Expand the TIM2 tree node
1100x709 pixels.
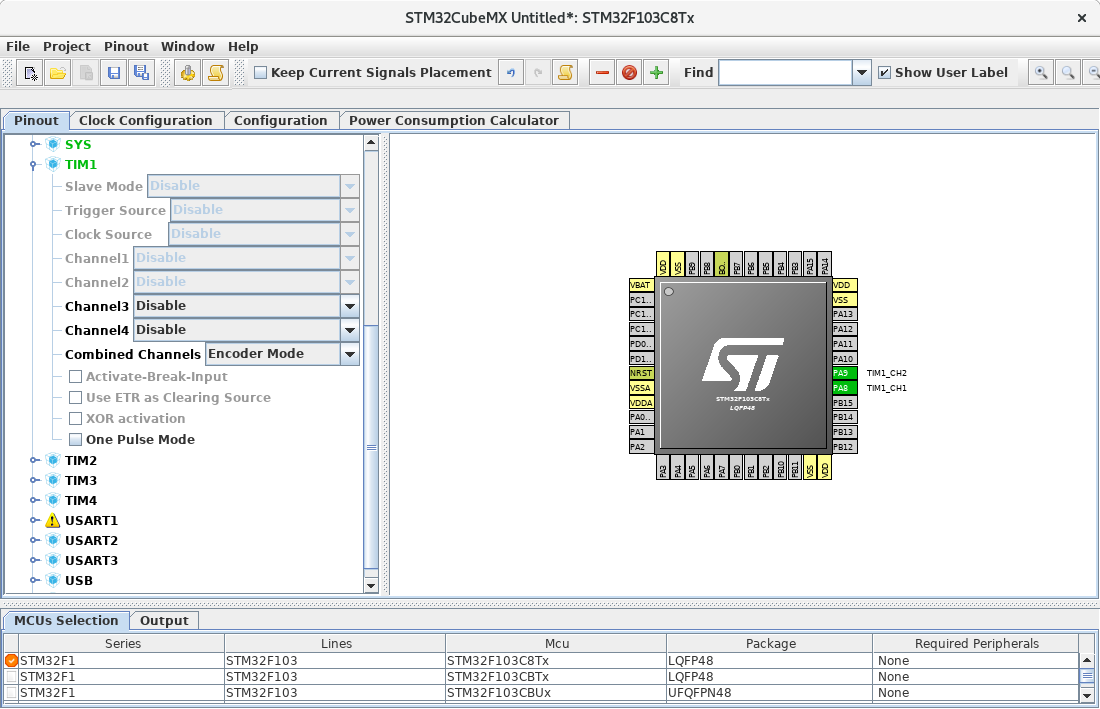click(33, 461)
